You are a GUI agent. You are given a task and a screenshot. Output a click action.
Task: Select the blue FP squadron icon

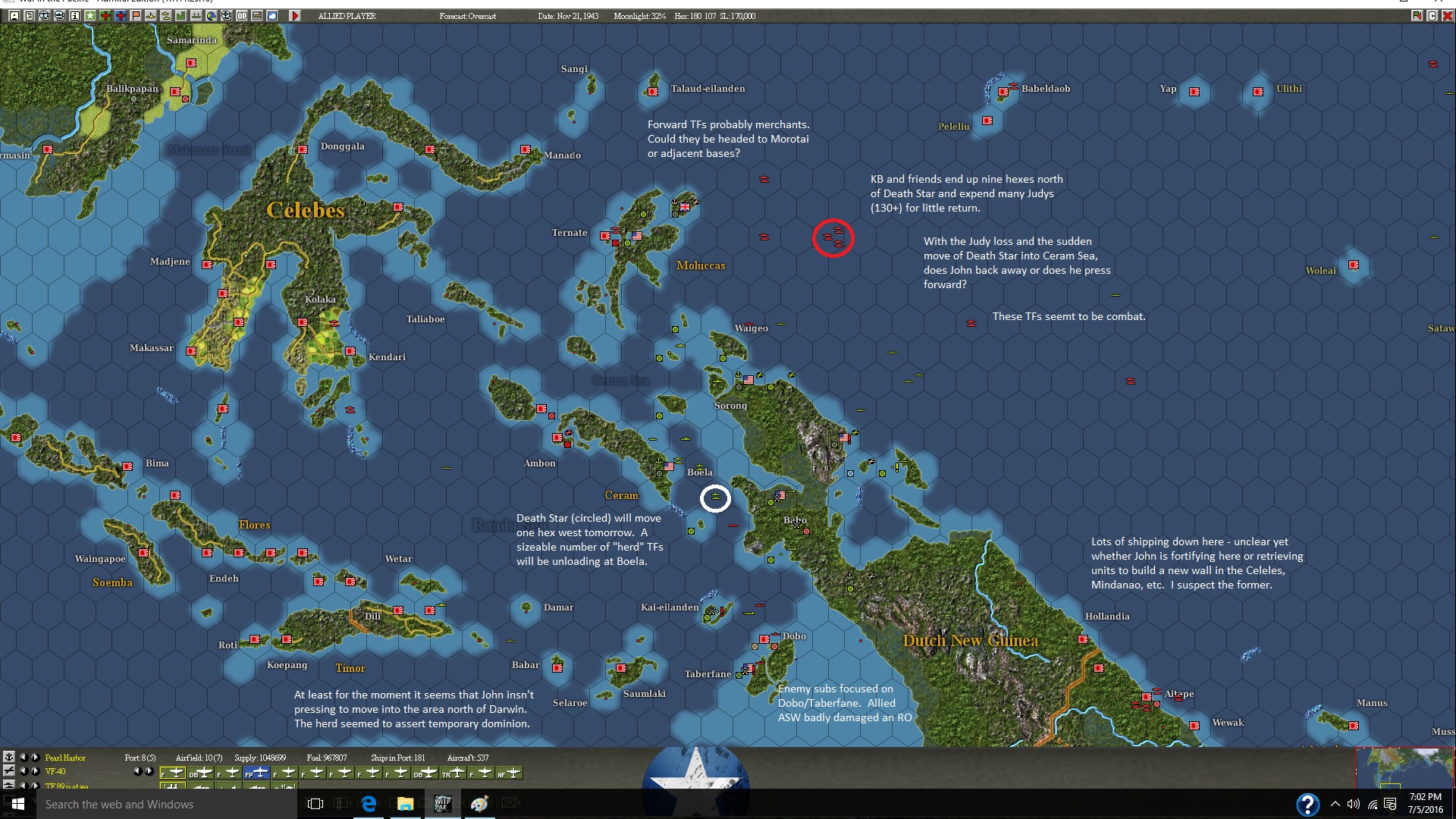[x=256, y=773]
